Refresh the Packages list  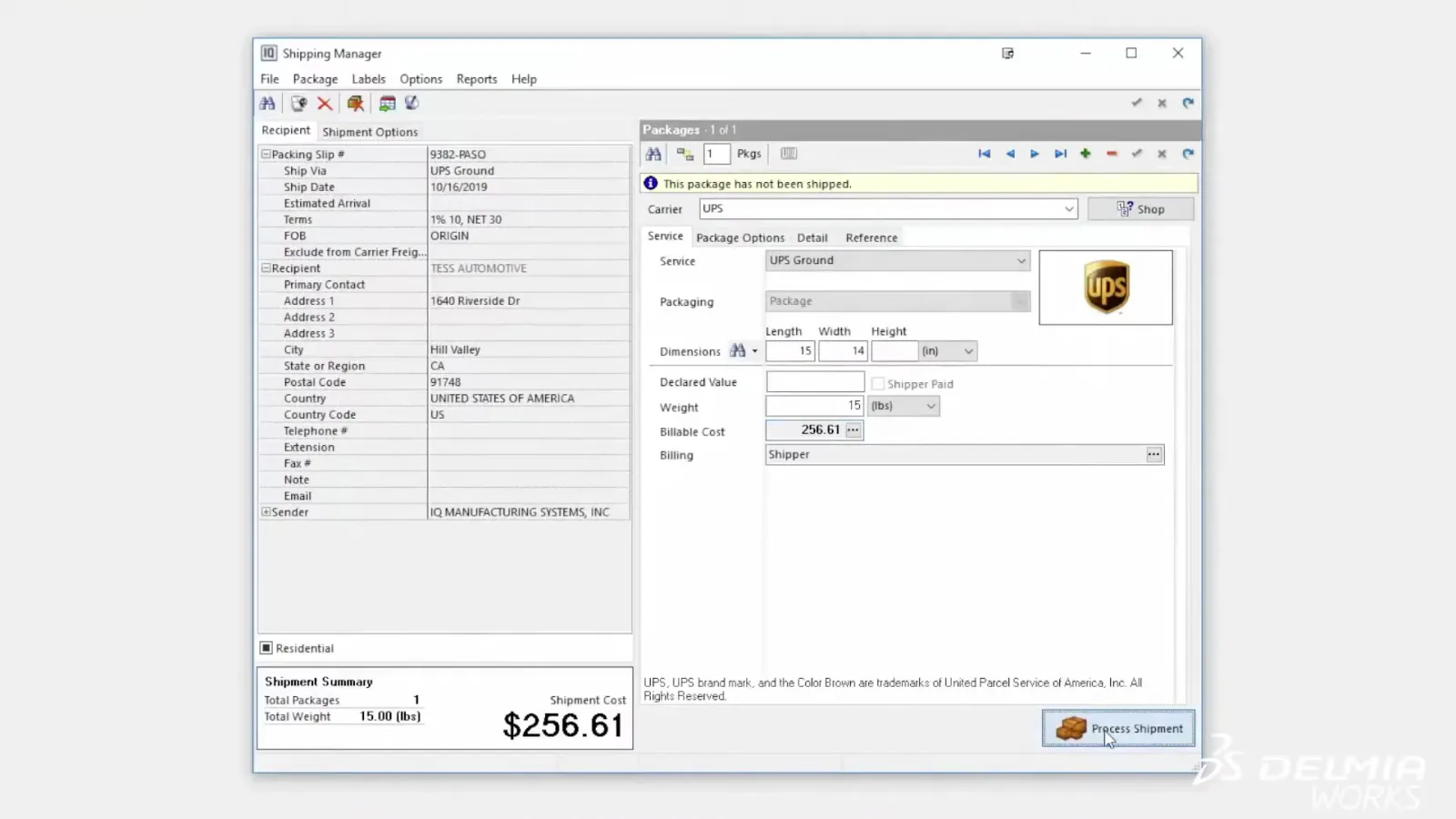(1188, 154)
